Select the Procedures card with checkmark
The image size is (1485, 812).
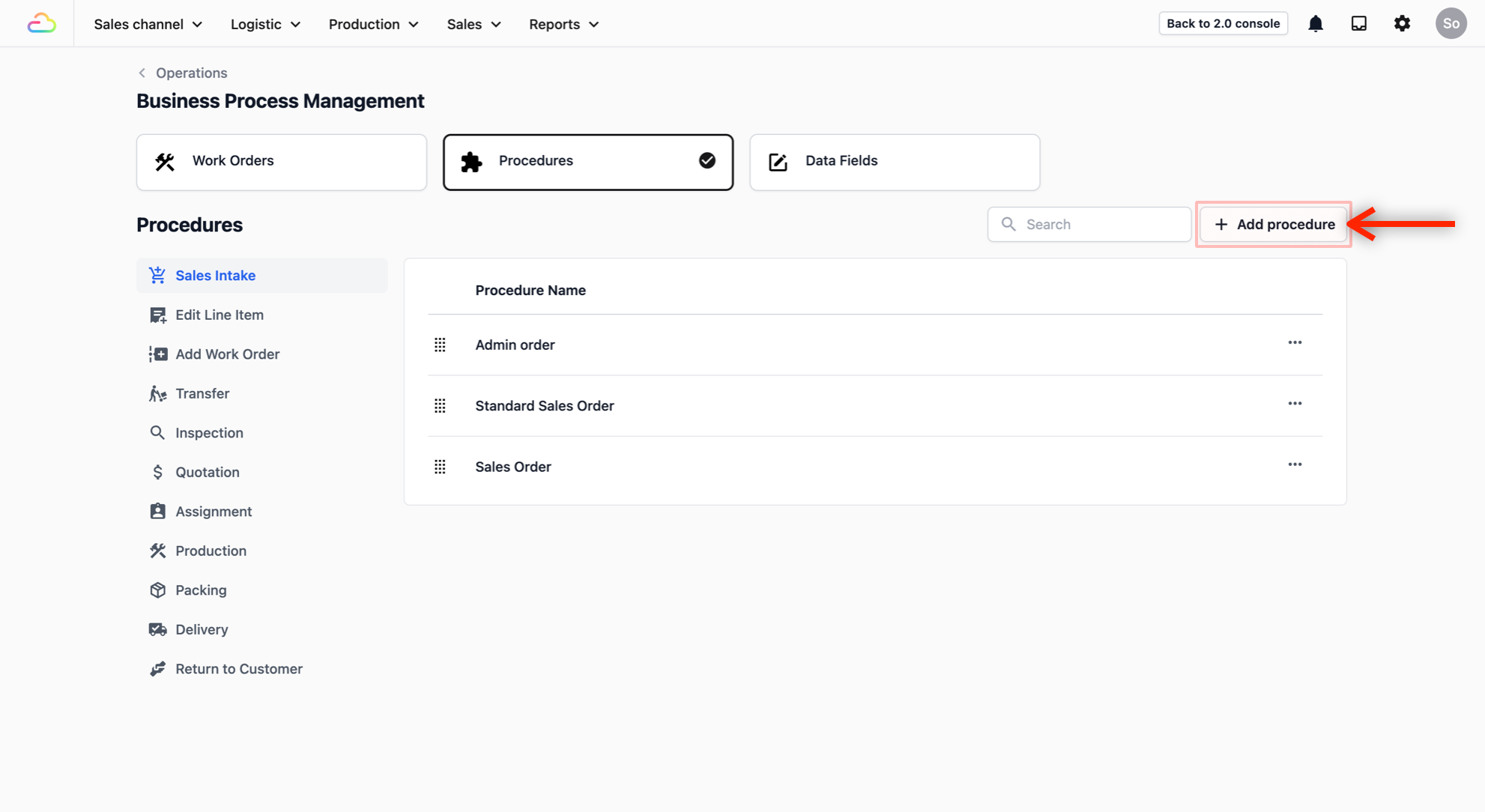pos(587,162)
